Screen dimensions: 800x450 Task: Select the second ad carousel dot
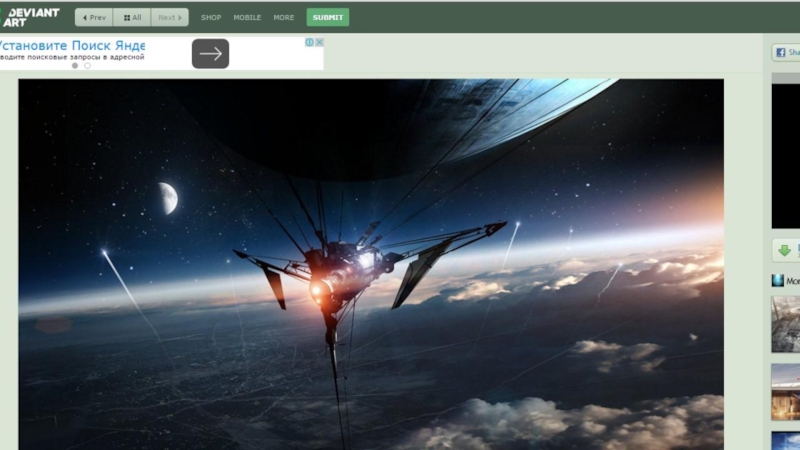(x=87, y=65)
